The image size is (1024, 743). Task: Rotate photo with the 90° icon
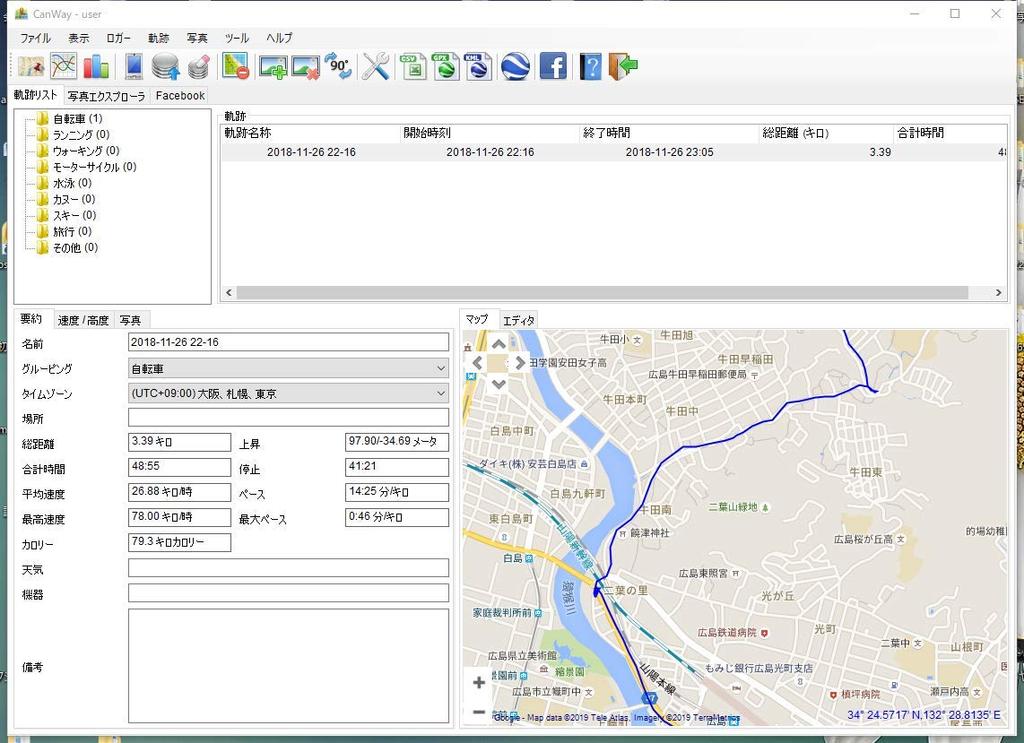click(x=338, y=67)
